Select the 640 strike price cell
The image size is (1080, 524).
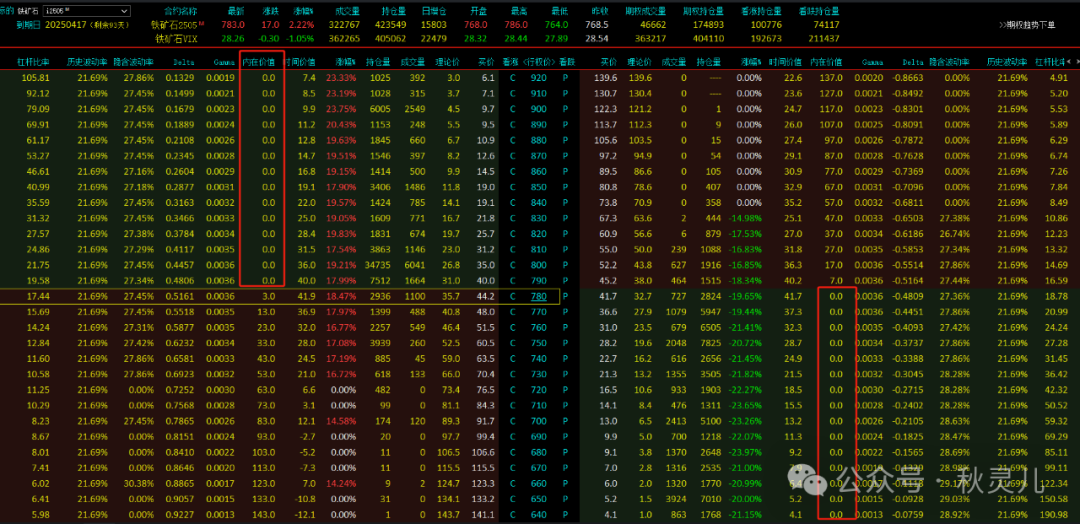coord(539,514)
